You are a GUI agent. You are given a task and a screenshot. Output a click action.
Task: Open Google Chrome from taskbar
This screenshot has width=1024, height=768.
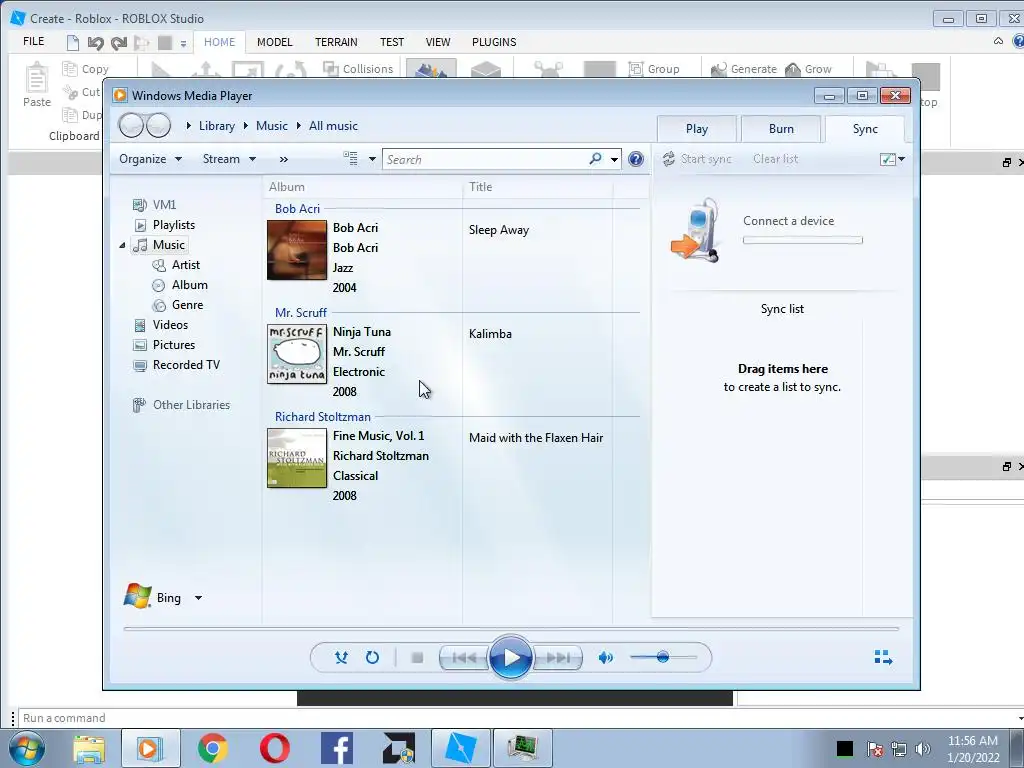click(212, 748)
